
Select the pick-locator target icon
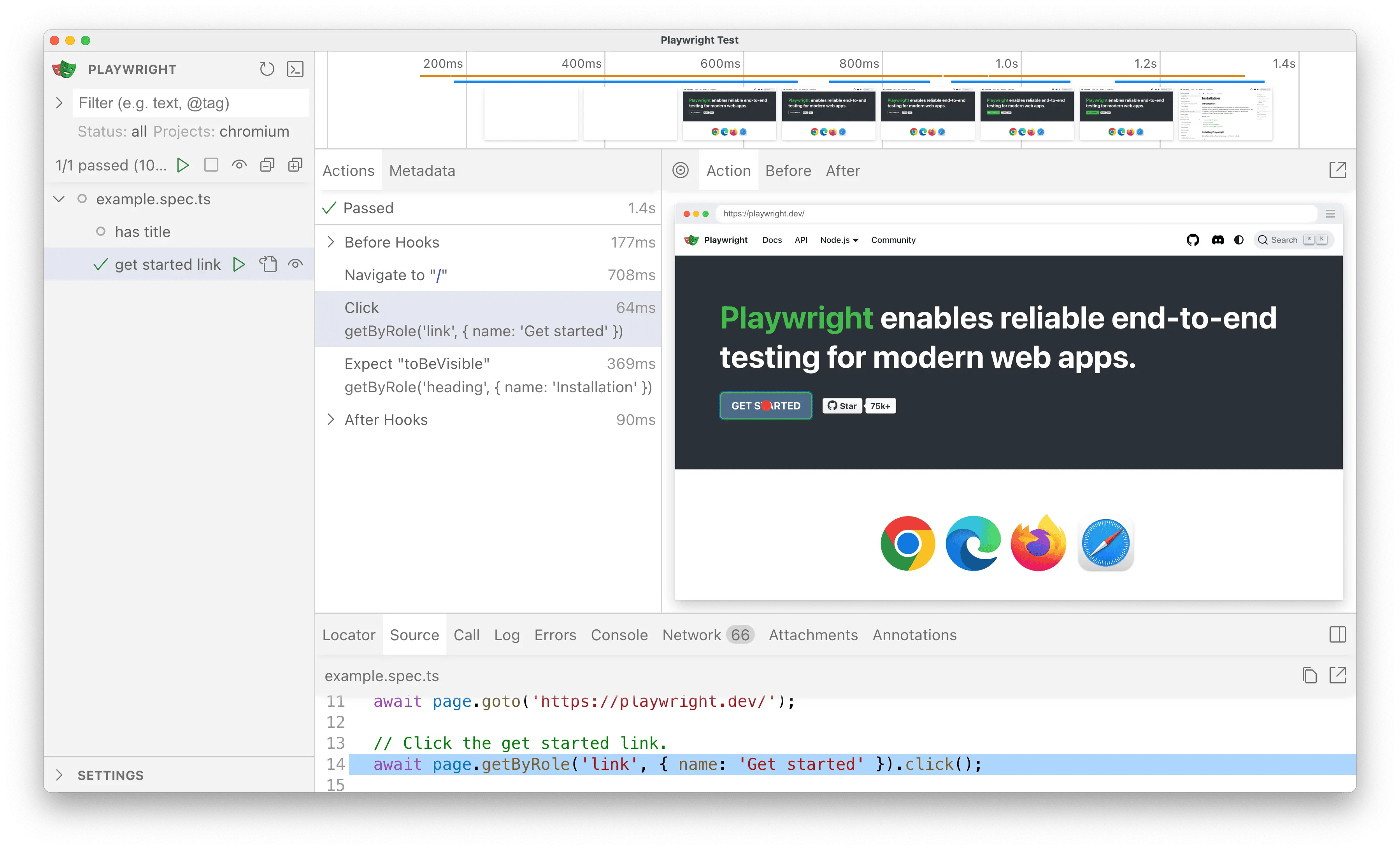click(x=681, y=170)
